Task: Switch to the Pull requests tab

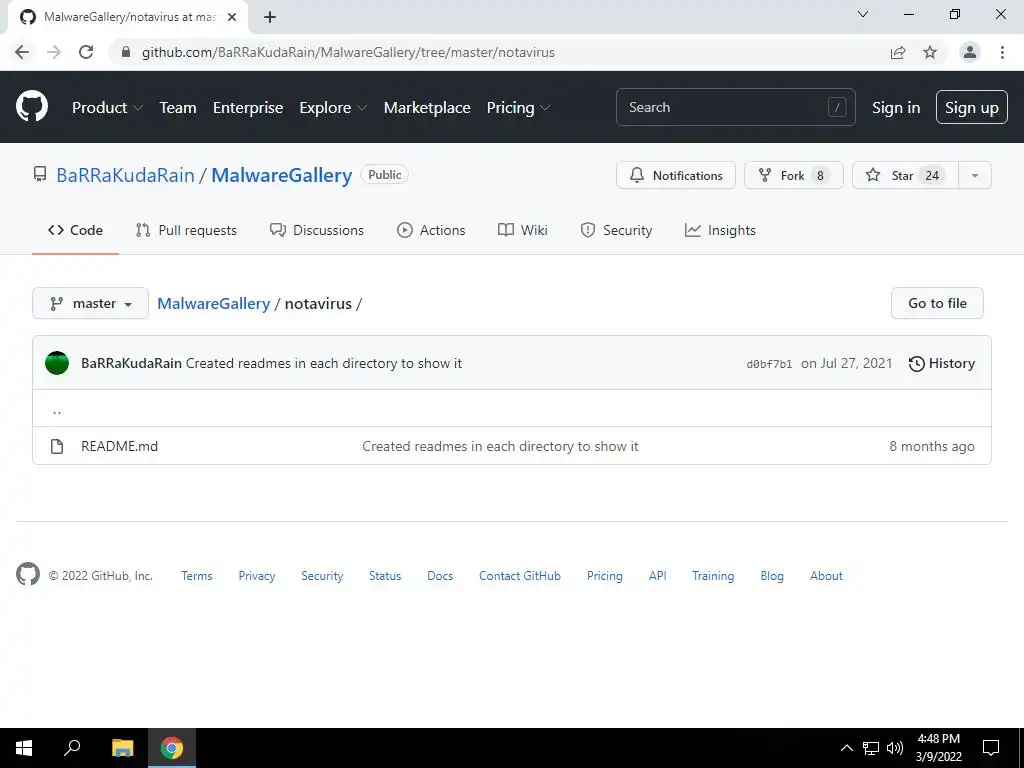Action: (x=186, y=230)
